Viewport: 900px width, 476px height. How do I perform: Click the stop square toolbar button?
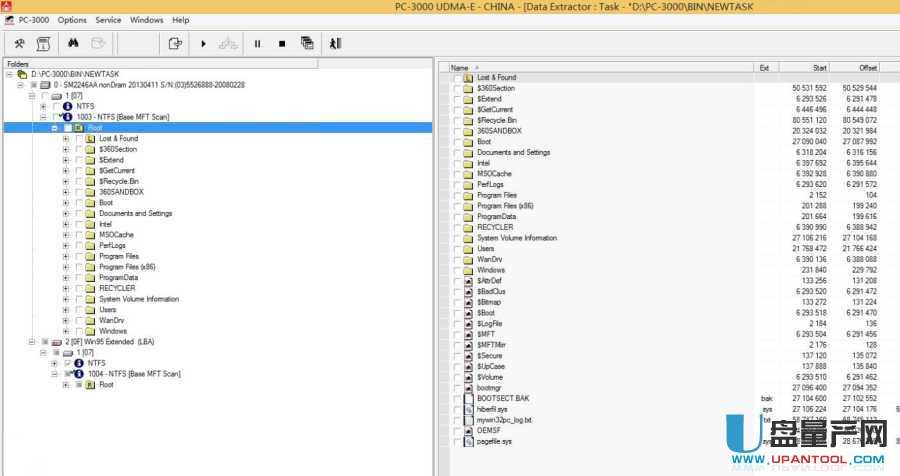click(282, 43)
